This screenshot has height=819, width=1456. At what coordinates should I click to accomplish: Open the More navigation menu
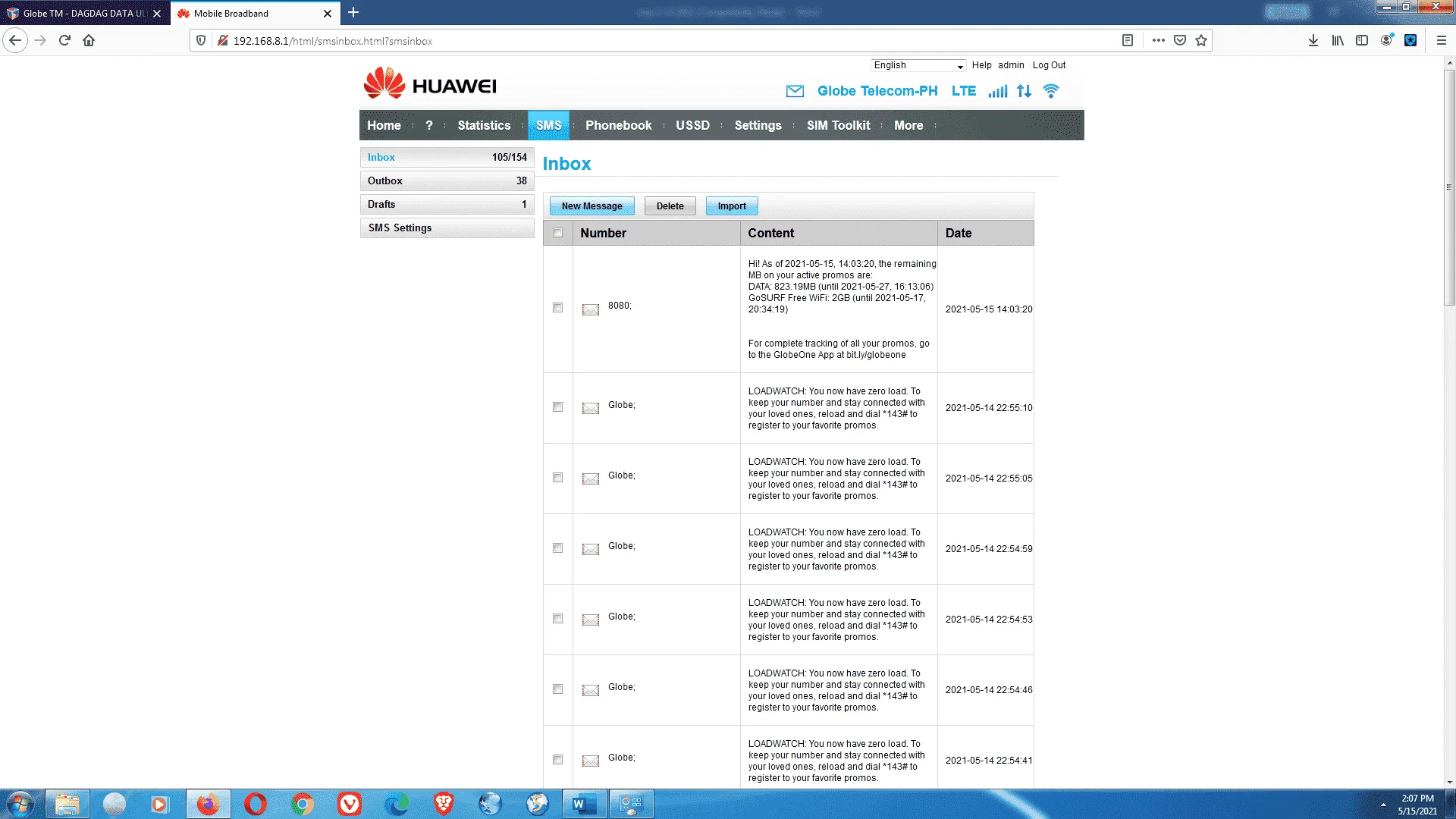click(x=908, y=125)
